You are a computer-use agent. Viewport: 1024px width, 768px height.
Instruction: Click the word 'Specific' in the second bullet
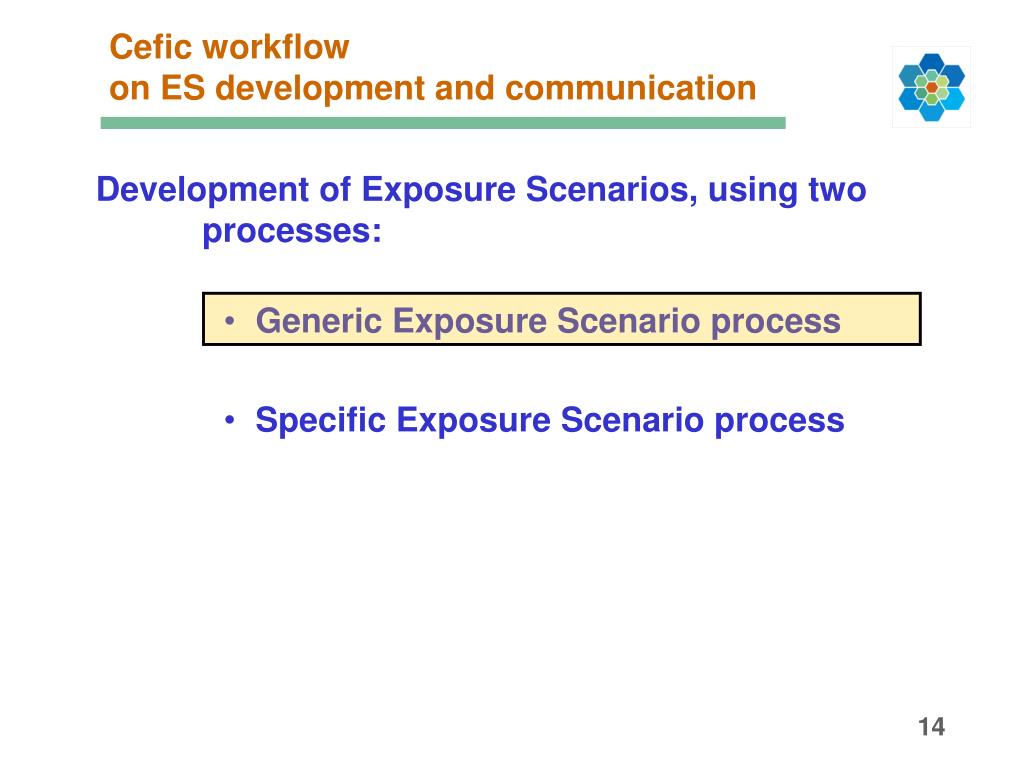click(321, 420)
